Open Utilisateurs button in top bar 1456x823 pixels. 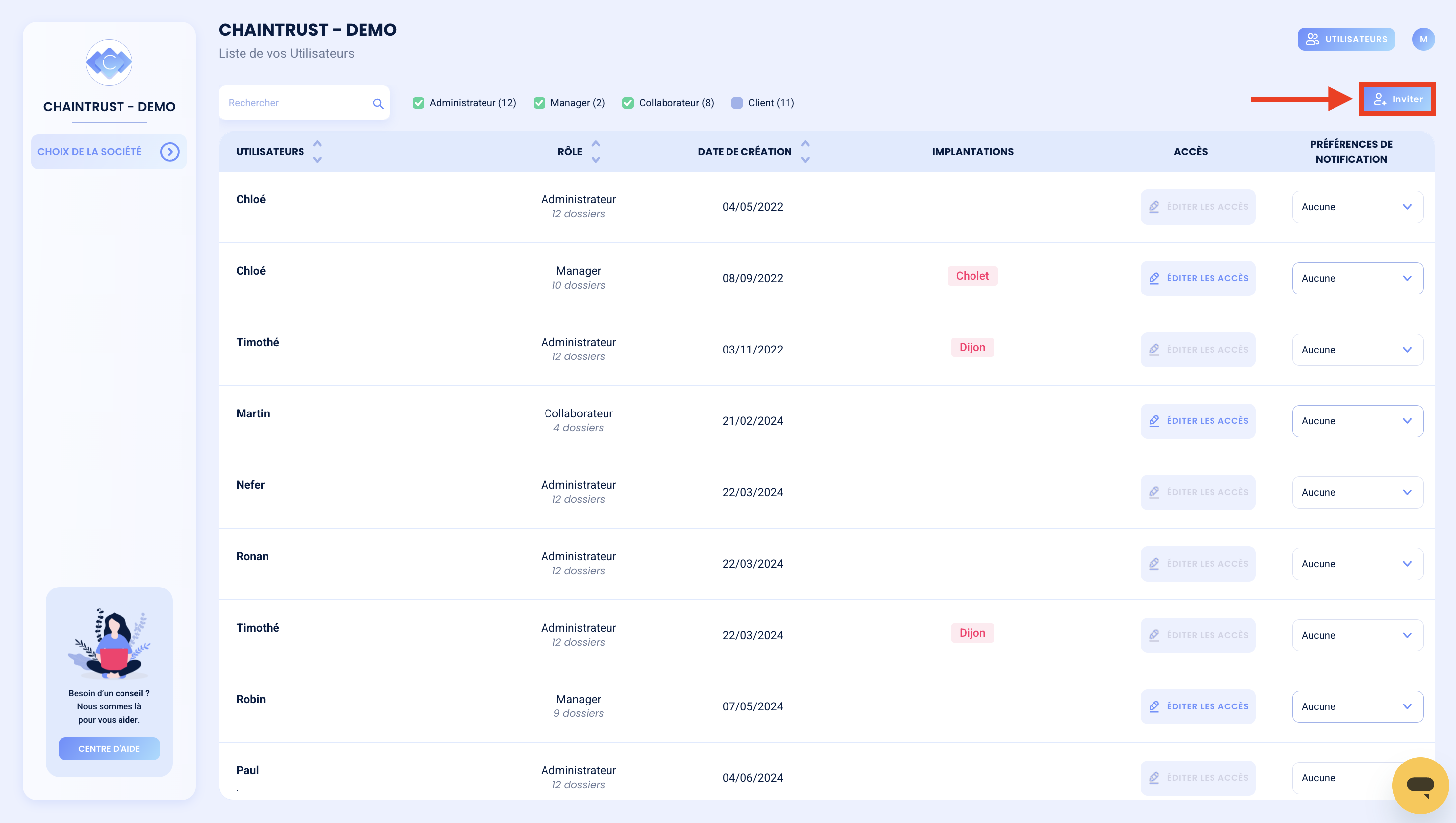[x=1346, y=39]
